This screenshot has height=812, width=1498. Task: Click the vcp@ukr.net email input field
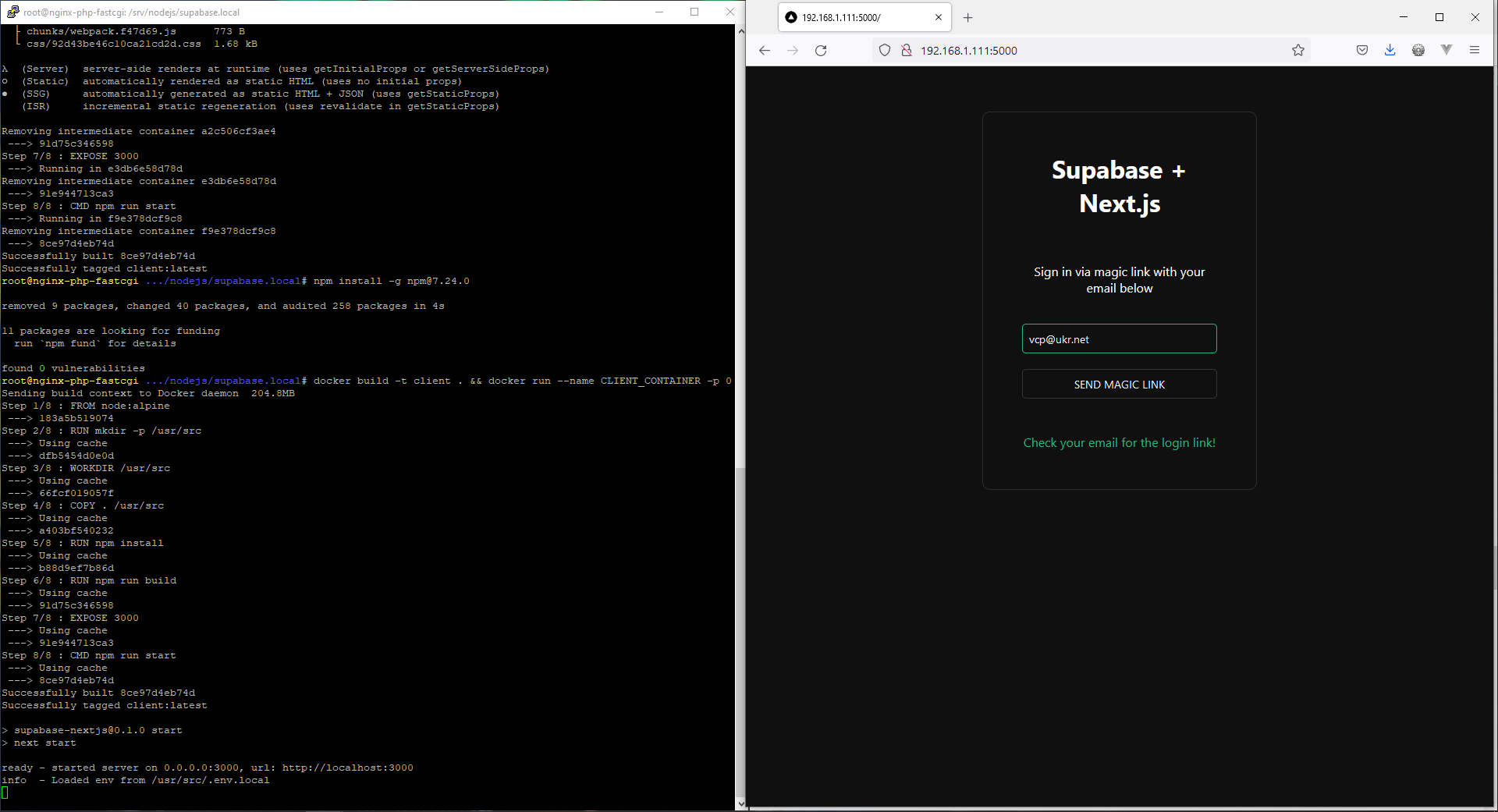click(1119, 339)
